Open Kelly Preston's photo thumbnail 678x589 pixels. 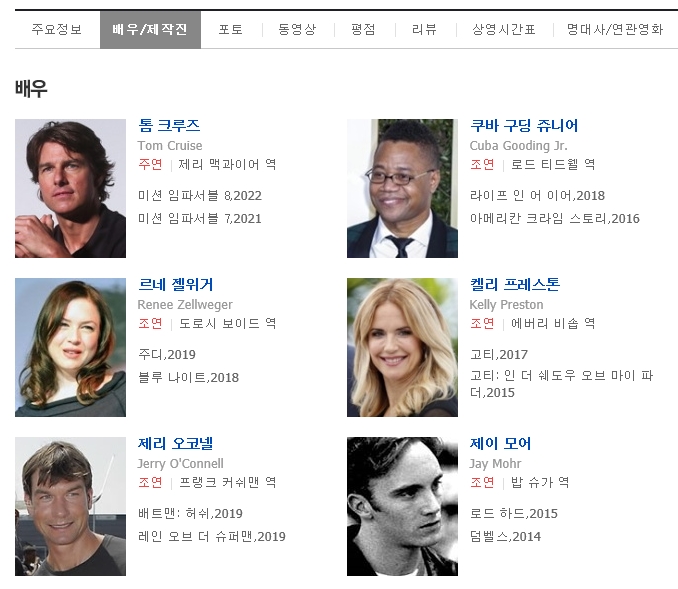click(402, 347)
